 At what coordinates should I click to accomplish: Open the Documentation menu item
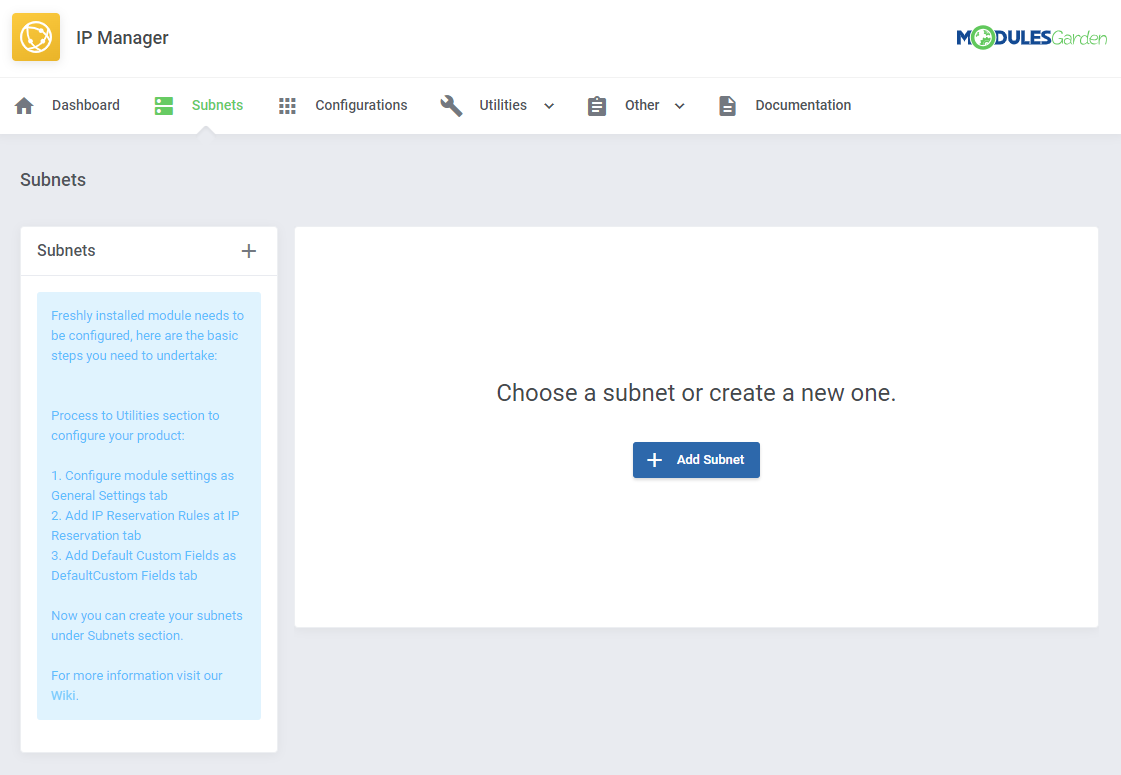(x=803, y=105)
